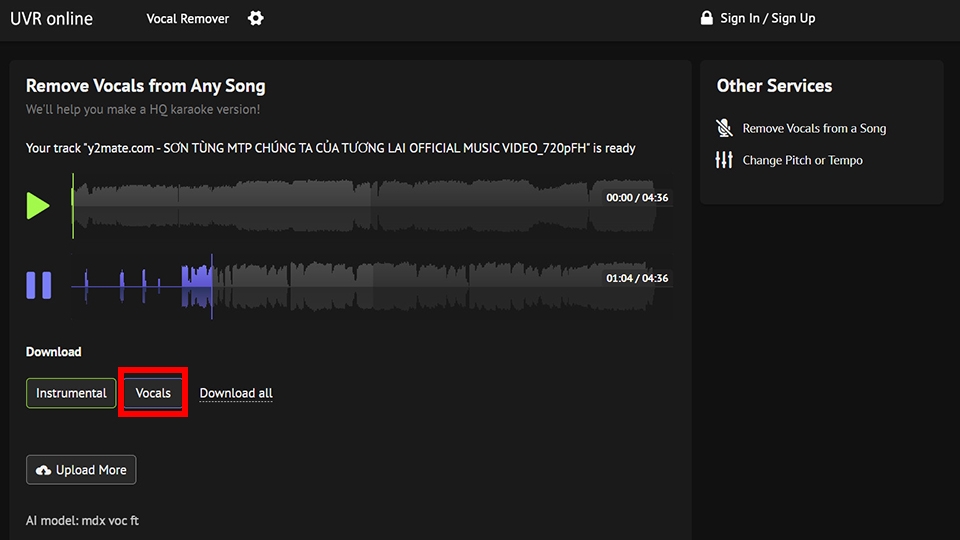Seek within the second track waveform
Screen dimensions: 960x540
point(400,285)
